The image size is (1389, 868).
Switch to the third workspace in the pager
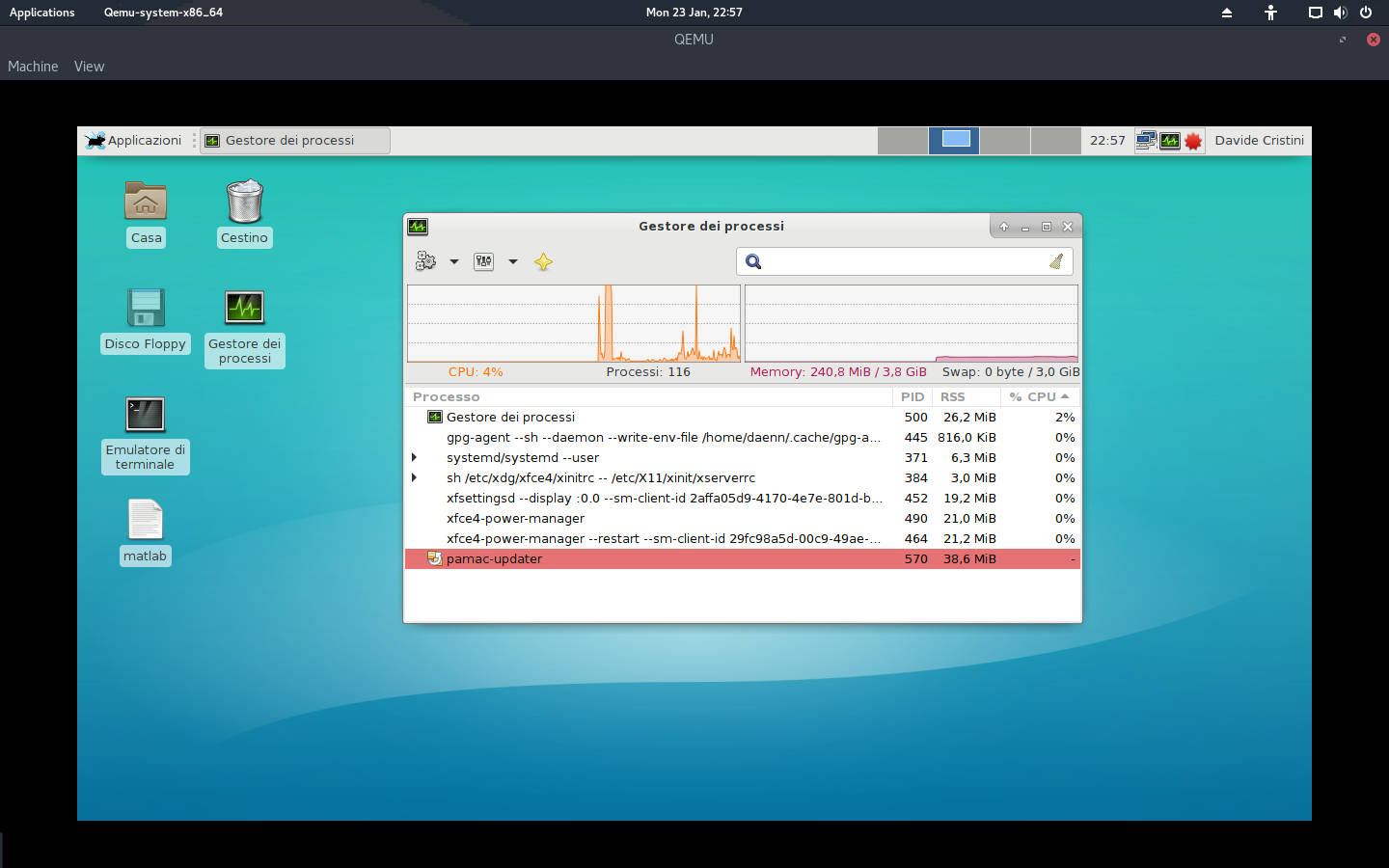click(1005, 141)
